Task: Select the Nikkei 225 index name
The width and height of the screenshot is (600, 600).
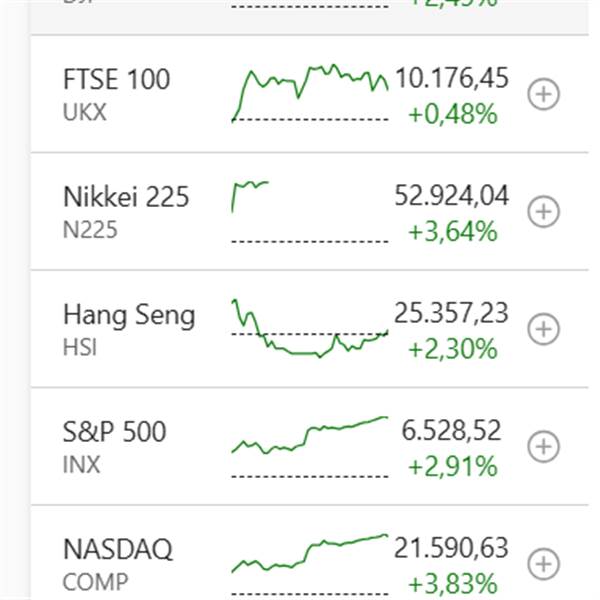Action: 125,197
